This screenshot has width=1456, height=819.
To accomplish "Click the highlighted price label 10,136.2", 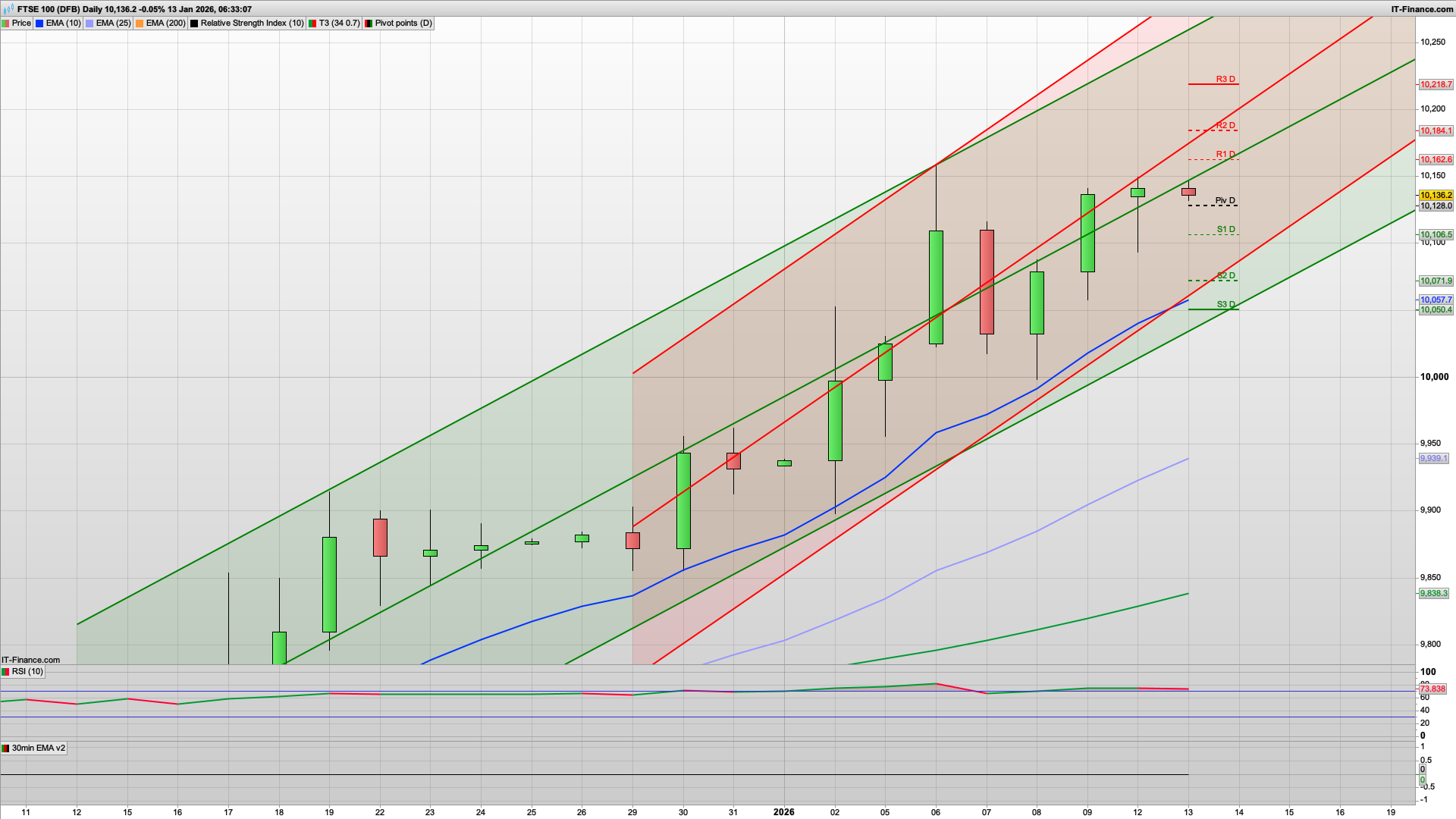I will (x=1436, y=194).
